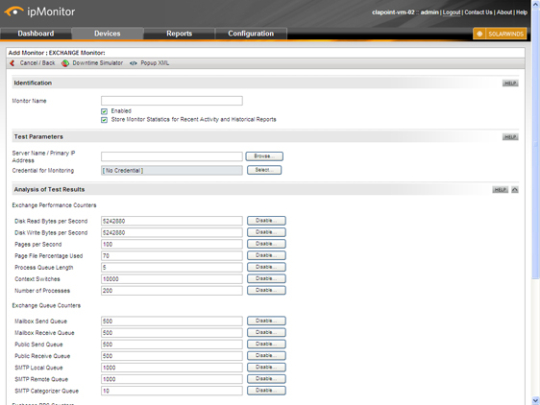Disable Disk Read Bytes per Second counter
Viewport: 540px width, 405px height.
point(266,221)
